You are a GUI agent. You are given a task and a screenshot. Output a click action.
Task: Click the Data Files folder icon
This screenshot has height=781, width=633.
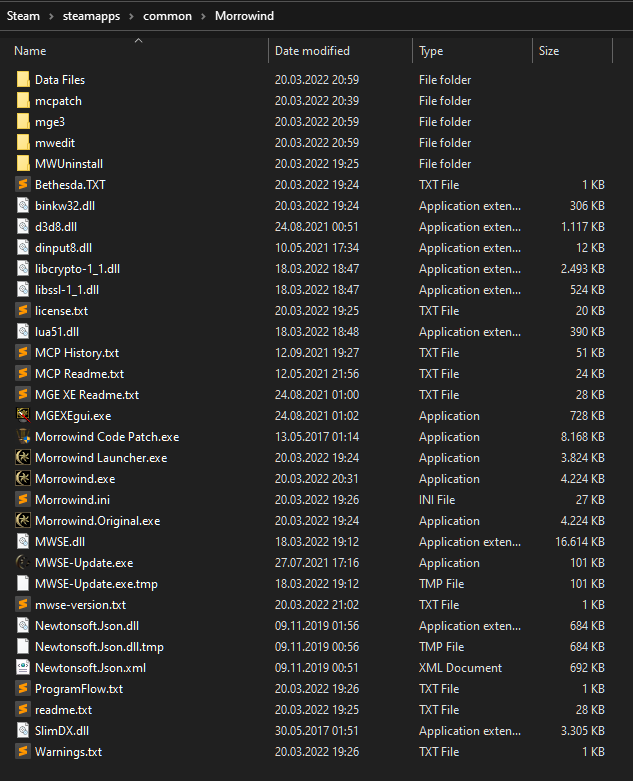pos(24,80)
